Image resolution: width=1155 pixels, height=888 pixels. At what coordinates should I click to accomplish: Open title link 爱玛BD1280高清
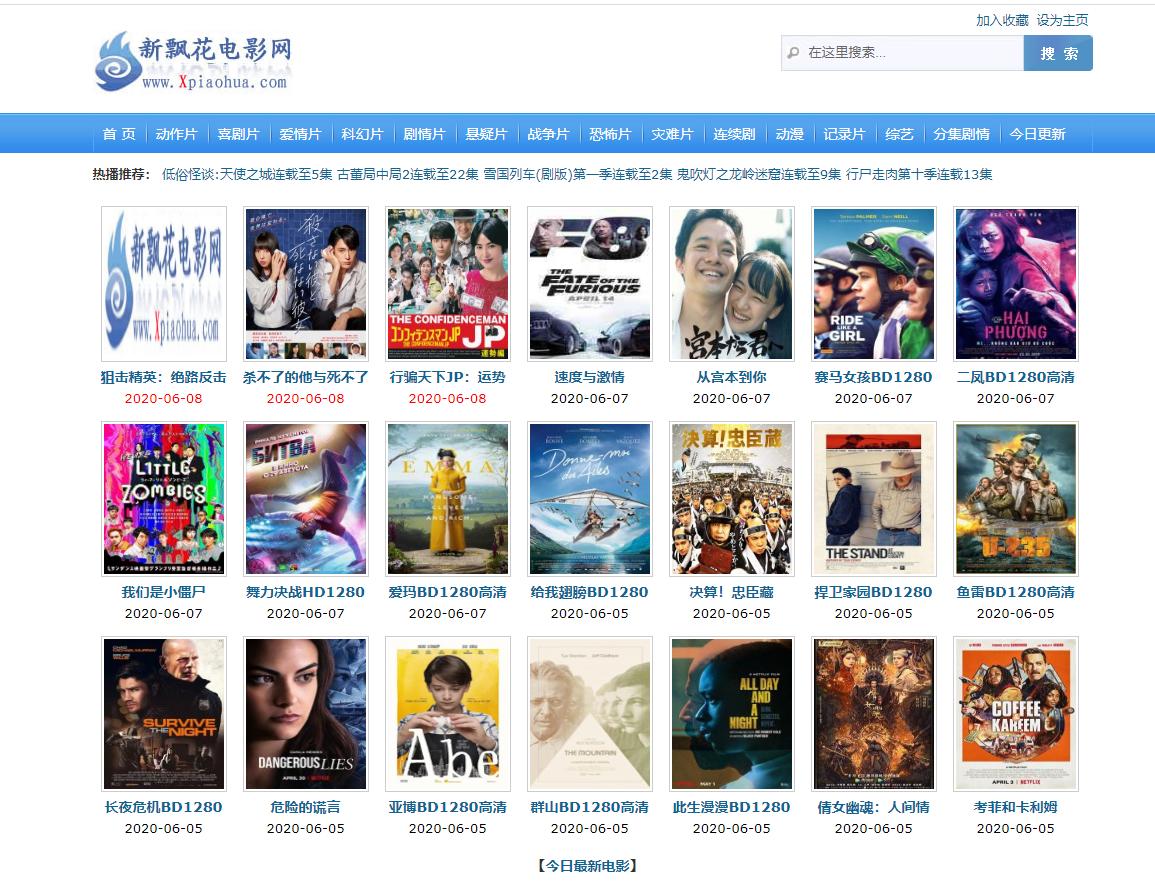pyautogui.click(x=448, y=592)
